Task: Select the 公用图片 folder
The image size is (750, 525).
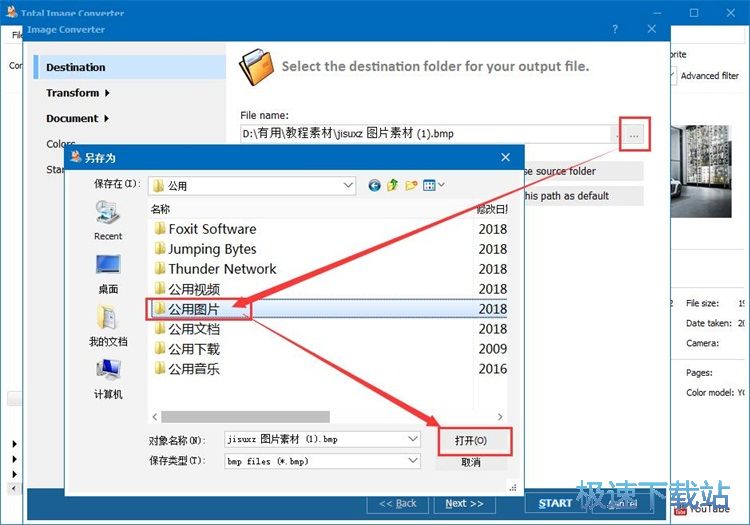Action: tap(194, 309)
